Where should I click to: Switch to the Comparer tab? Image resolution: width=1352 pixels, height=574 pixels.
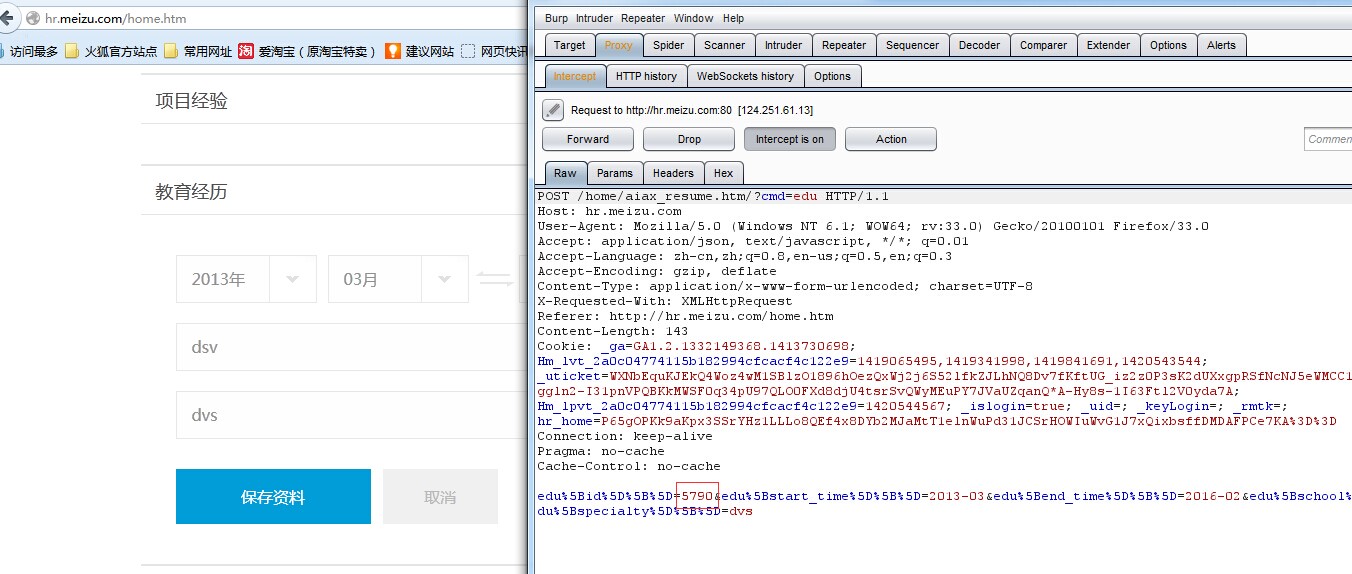pos(1044,45)
